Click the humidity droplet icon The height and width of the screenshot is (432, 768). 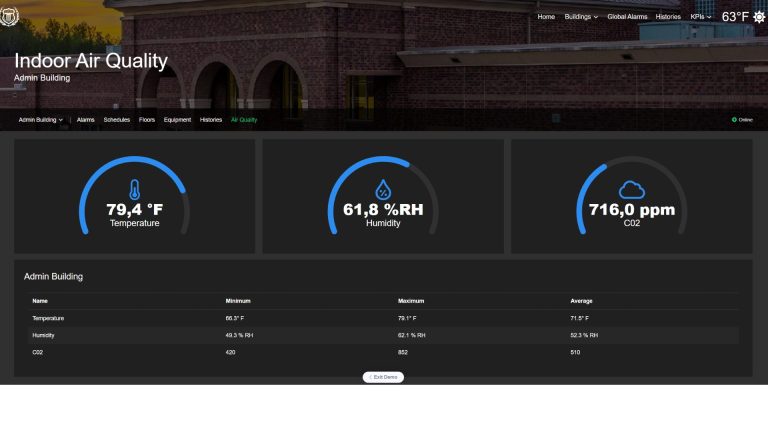(383, 190)
